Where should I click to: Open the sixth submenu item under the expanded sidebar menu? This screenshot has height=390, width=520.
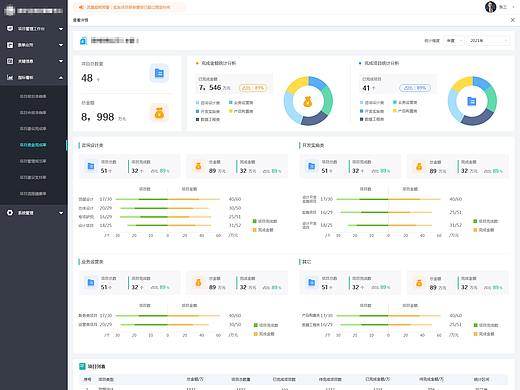[33, 177]
